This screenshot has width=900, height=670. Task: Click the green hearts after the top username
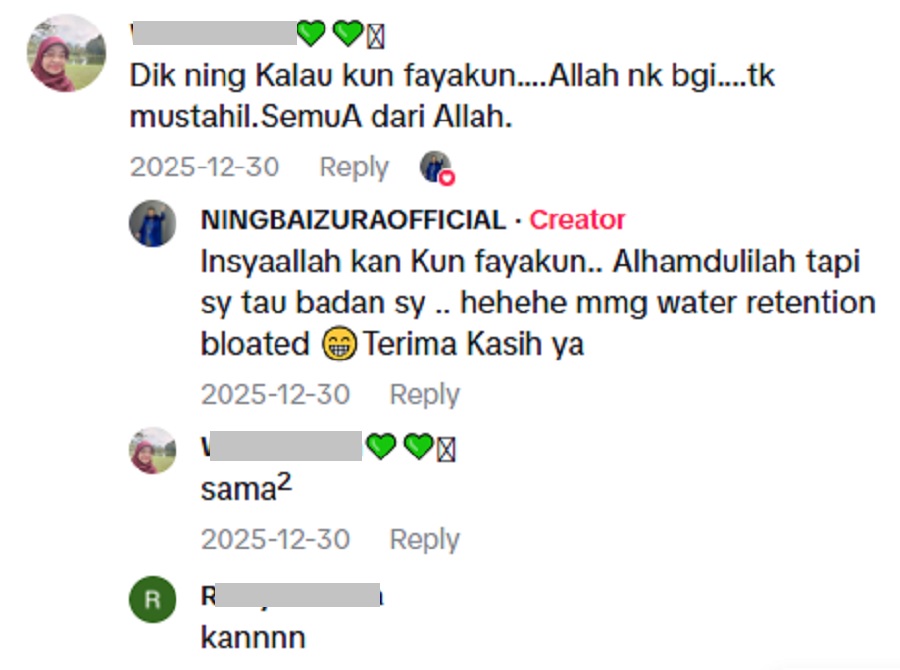click(x=329, y=34)
